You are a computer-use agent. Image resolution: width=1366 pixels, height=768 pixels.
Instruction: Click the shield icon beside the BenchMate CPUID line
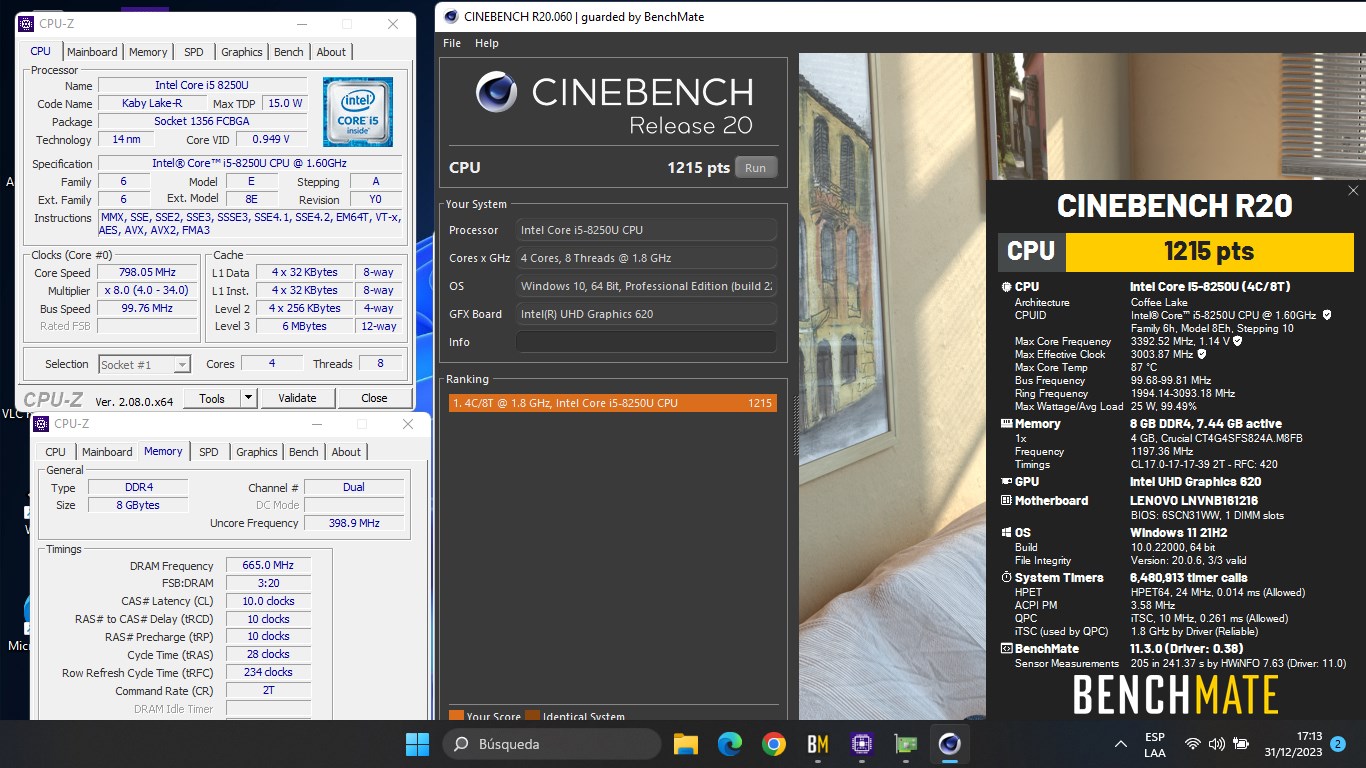(1327, 315)
